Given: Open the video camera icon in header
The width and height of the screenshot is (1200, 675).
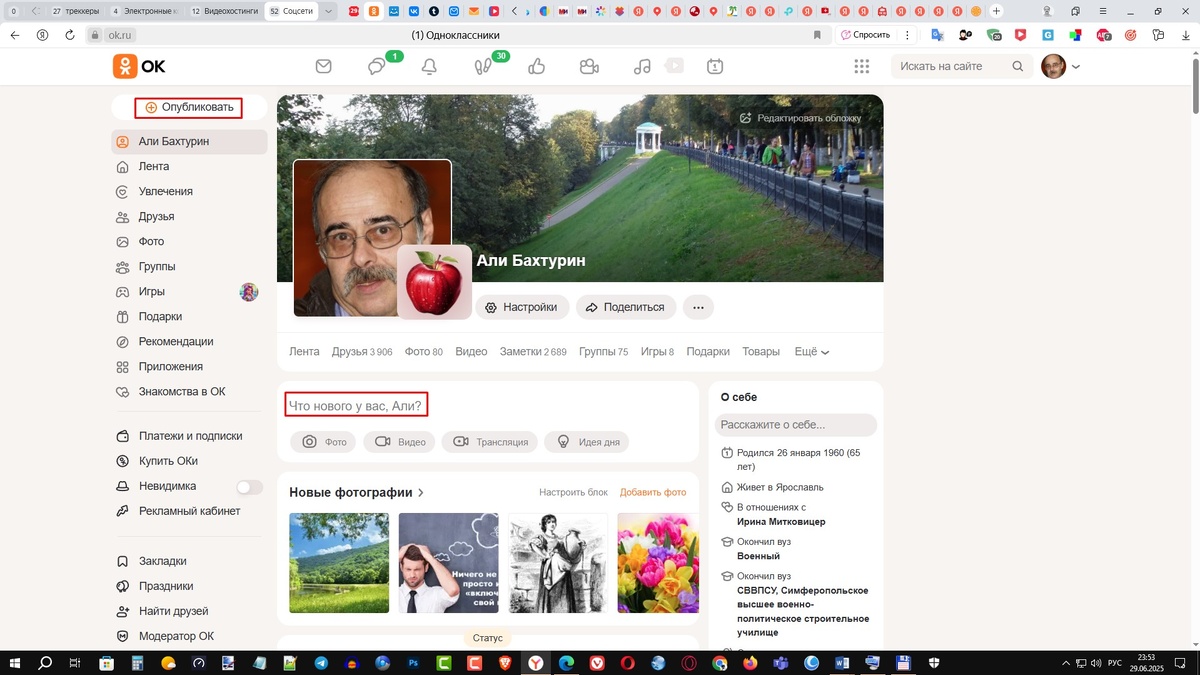Looking at the screenshot, I should click(589, 67).
